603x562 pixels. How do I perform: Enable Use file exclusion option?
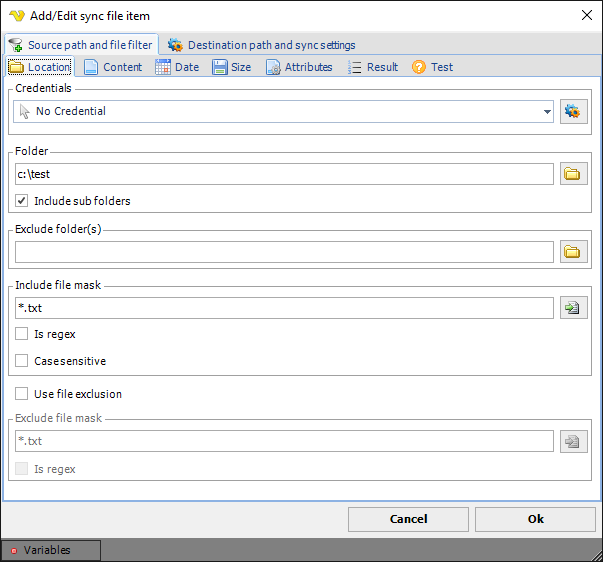tap(22, 394)
